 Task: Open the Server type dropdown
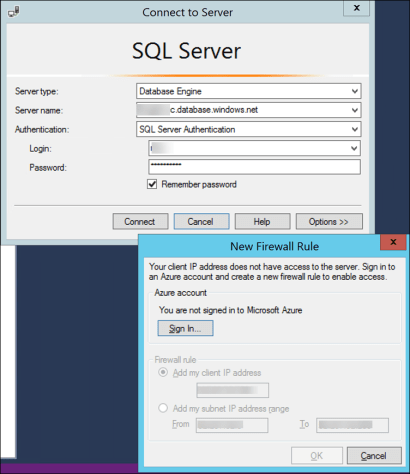(x=355, y=91)
